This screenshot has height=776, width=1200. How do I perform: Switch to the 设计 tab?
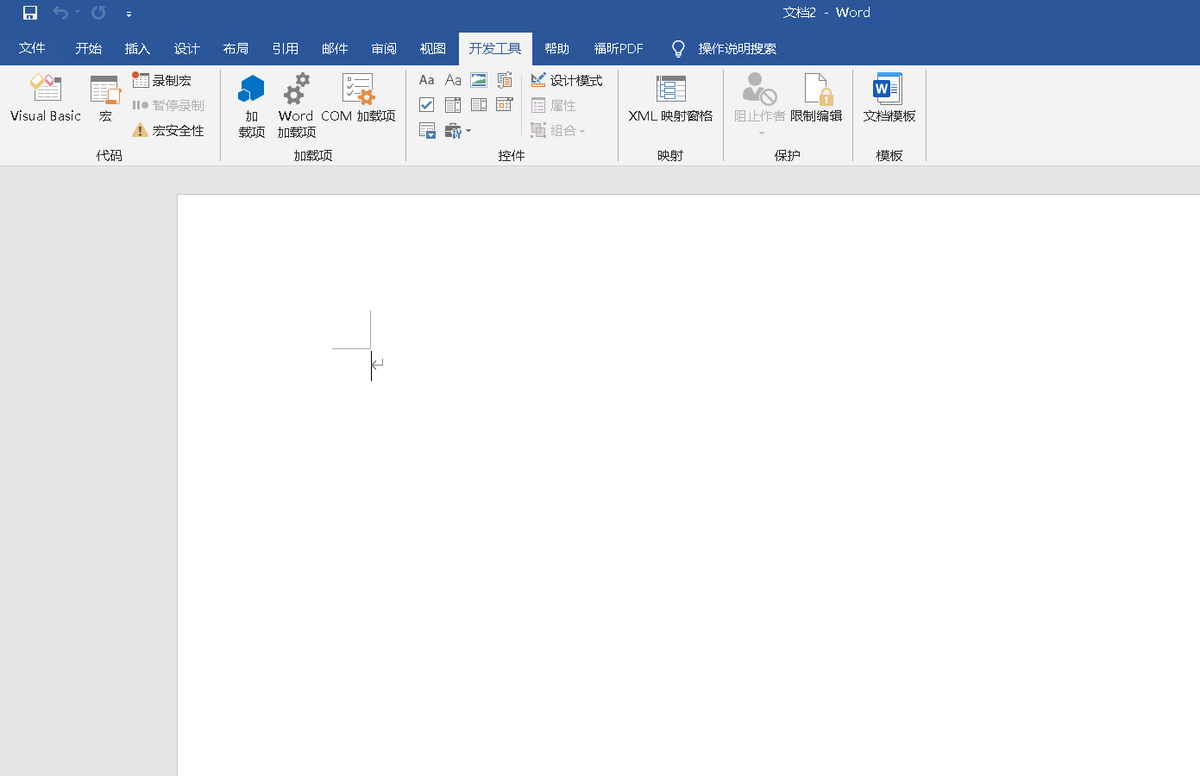(x=187, y=48)
